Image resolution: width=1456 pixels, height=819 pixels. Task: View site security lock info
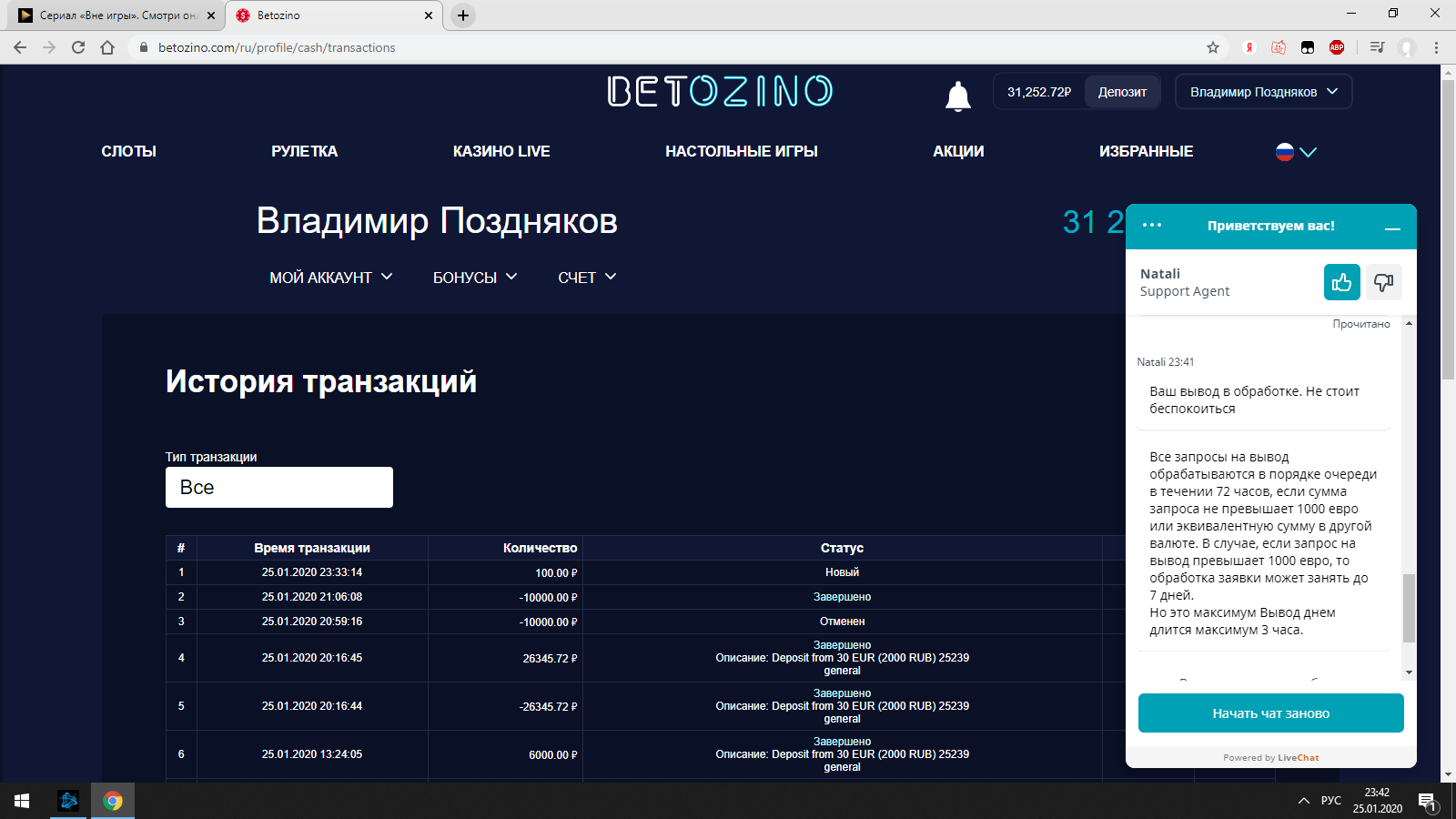tap(143, 47)
